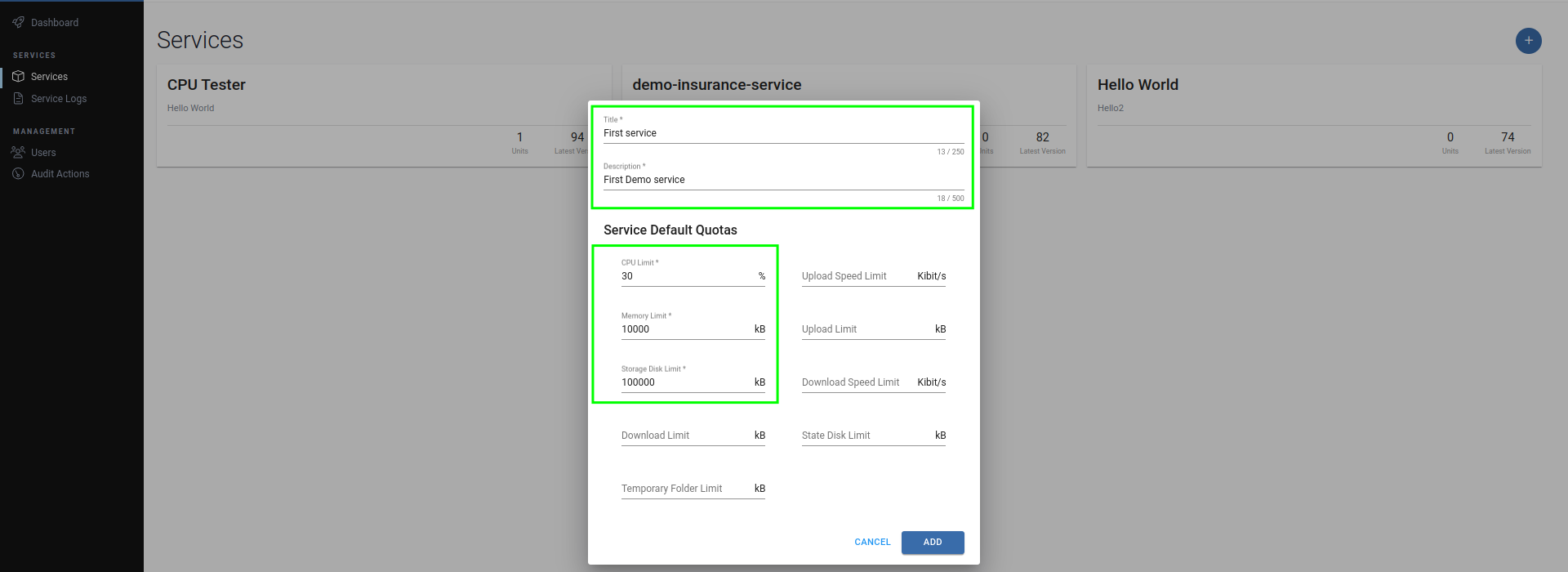This screenshot has width=1568, height=572.
Task: Click the Users people icon
Action: [18, 152]
